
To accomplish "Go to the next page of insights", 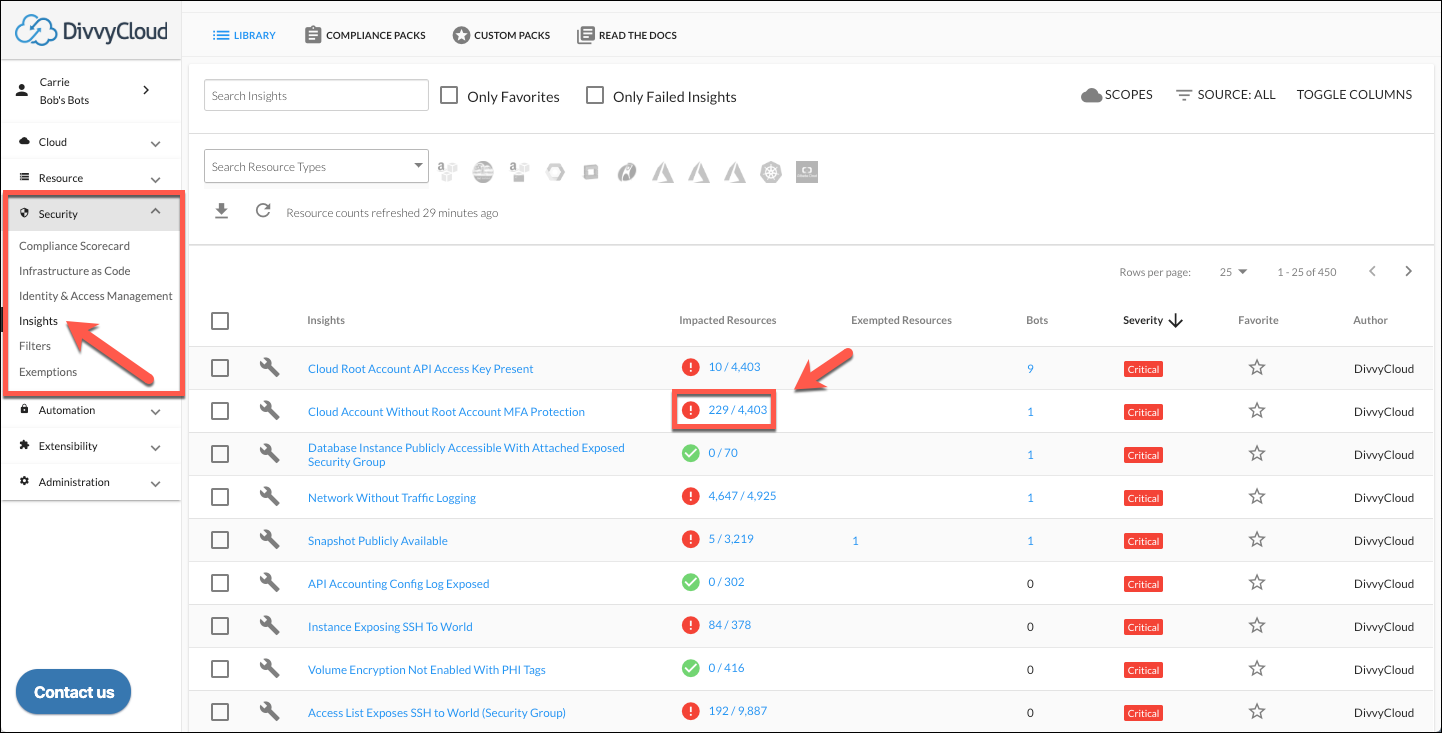I will 1408,272.
